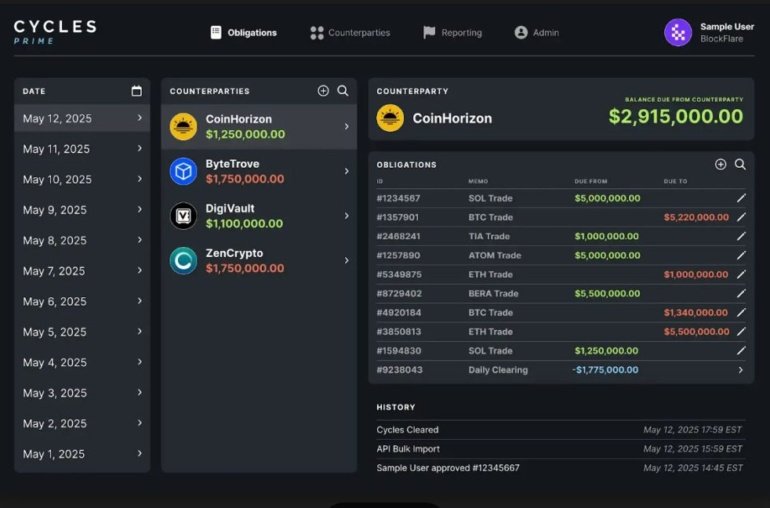Expand May 12, 2025 date chevron
Viewport: 770px width, 508px height.
139,118
